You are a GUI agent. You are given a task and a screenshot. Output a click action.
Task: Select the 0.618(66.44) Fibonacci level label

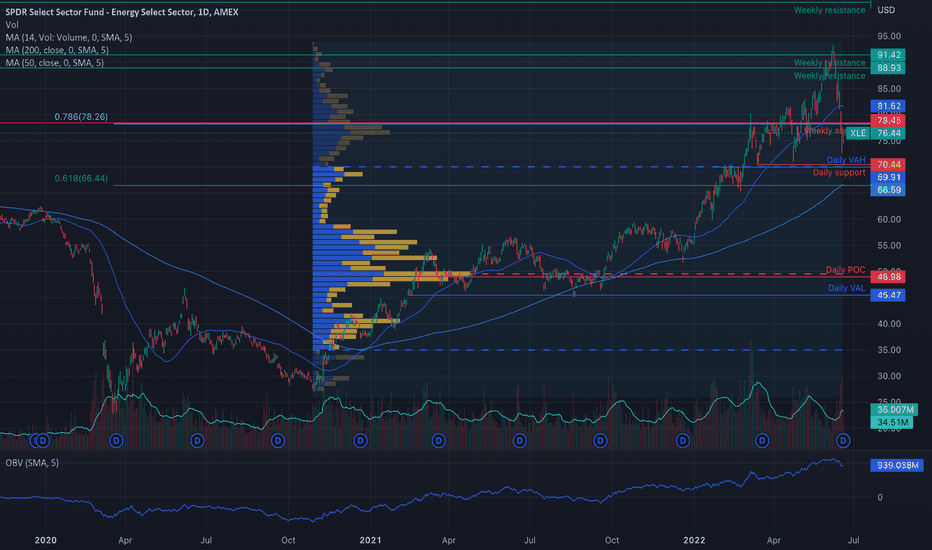click(x=81, y=178)
